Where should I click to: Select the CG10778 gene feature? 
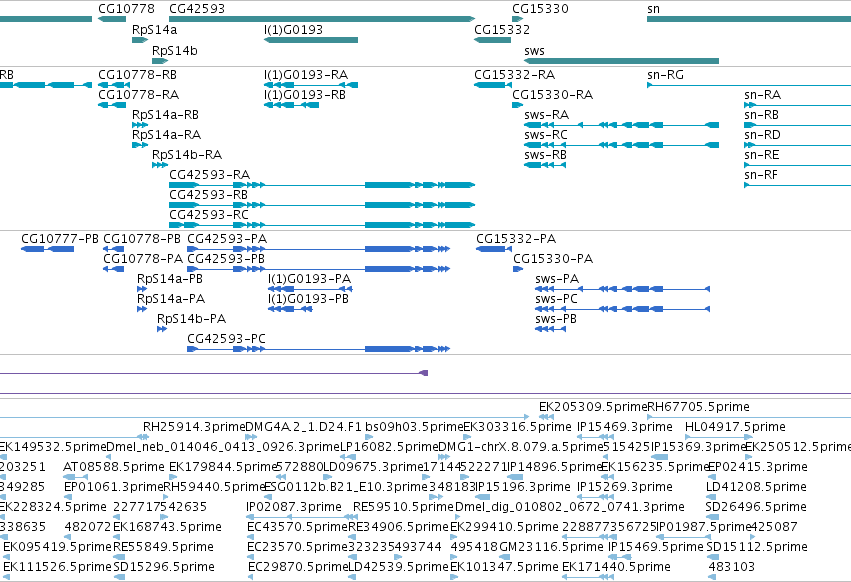click(x=112, y=19)
